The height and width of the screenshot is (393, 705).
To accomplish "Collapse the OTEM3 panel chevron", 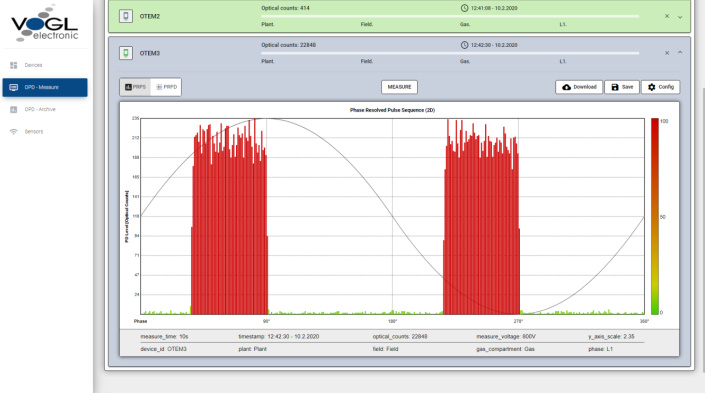I will click(680, 53).
